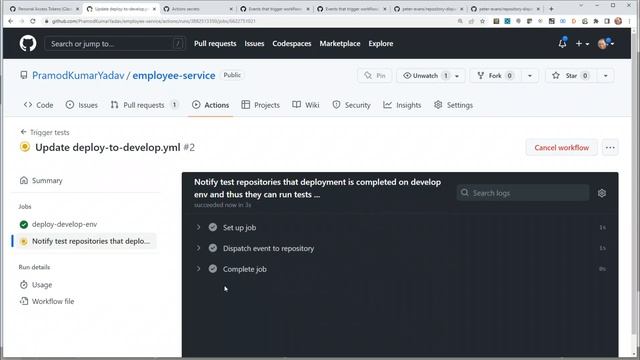Expand the Complete job step

(x=198, y=269)
